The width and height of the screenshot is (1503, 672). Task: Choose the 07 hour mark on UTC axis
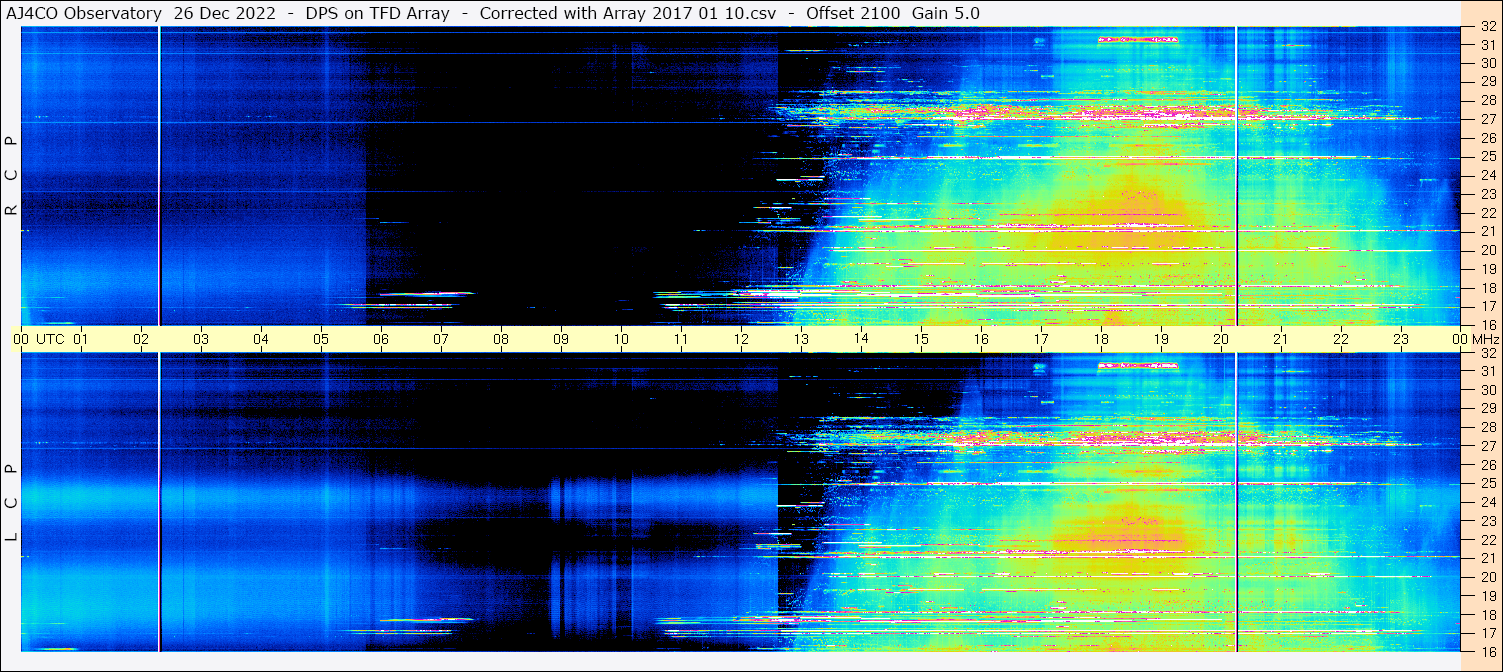441,339
